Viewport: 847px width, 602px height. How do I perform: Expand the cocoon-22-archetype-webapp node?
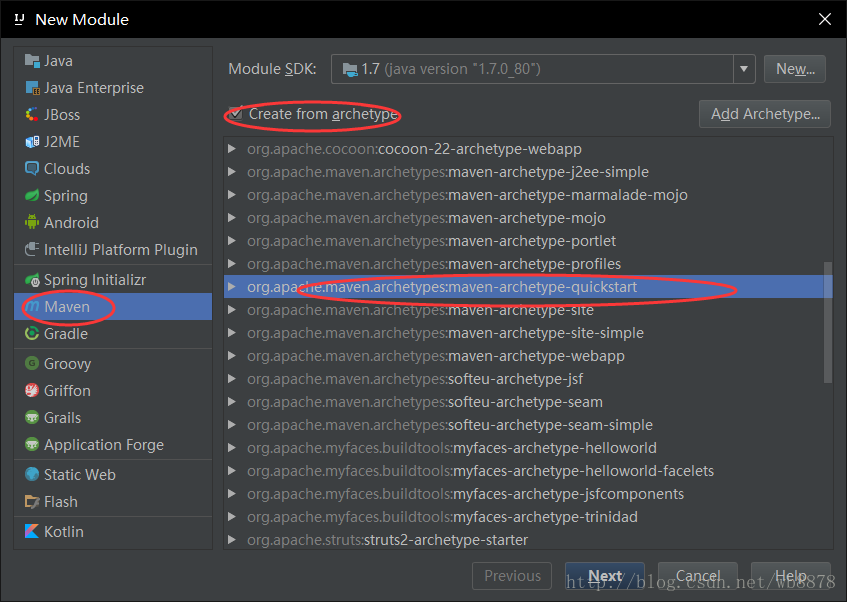pos(232,149)
